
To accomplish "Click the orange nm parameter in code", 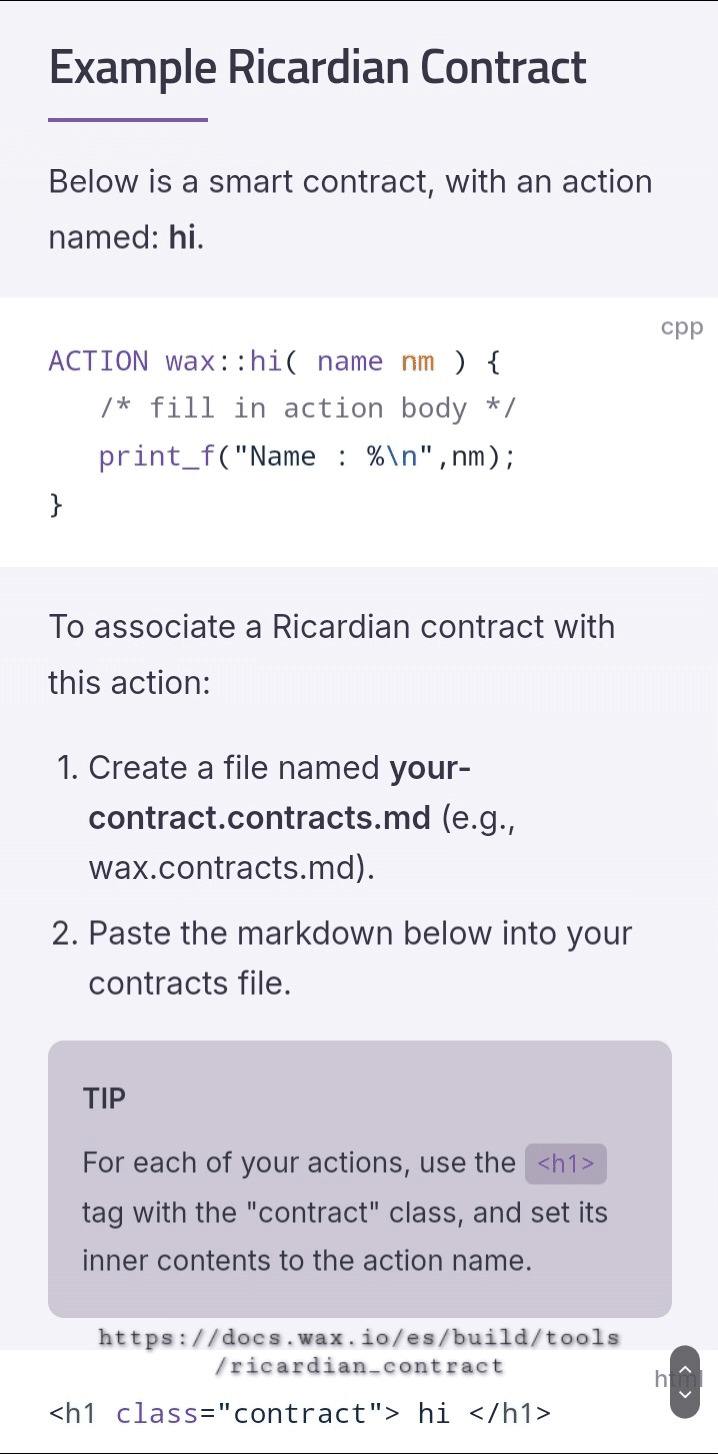I will point(418,361).
